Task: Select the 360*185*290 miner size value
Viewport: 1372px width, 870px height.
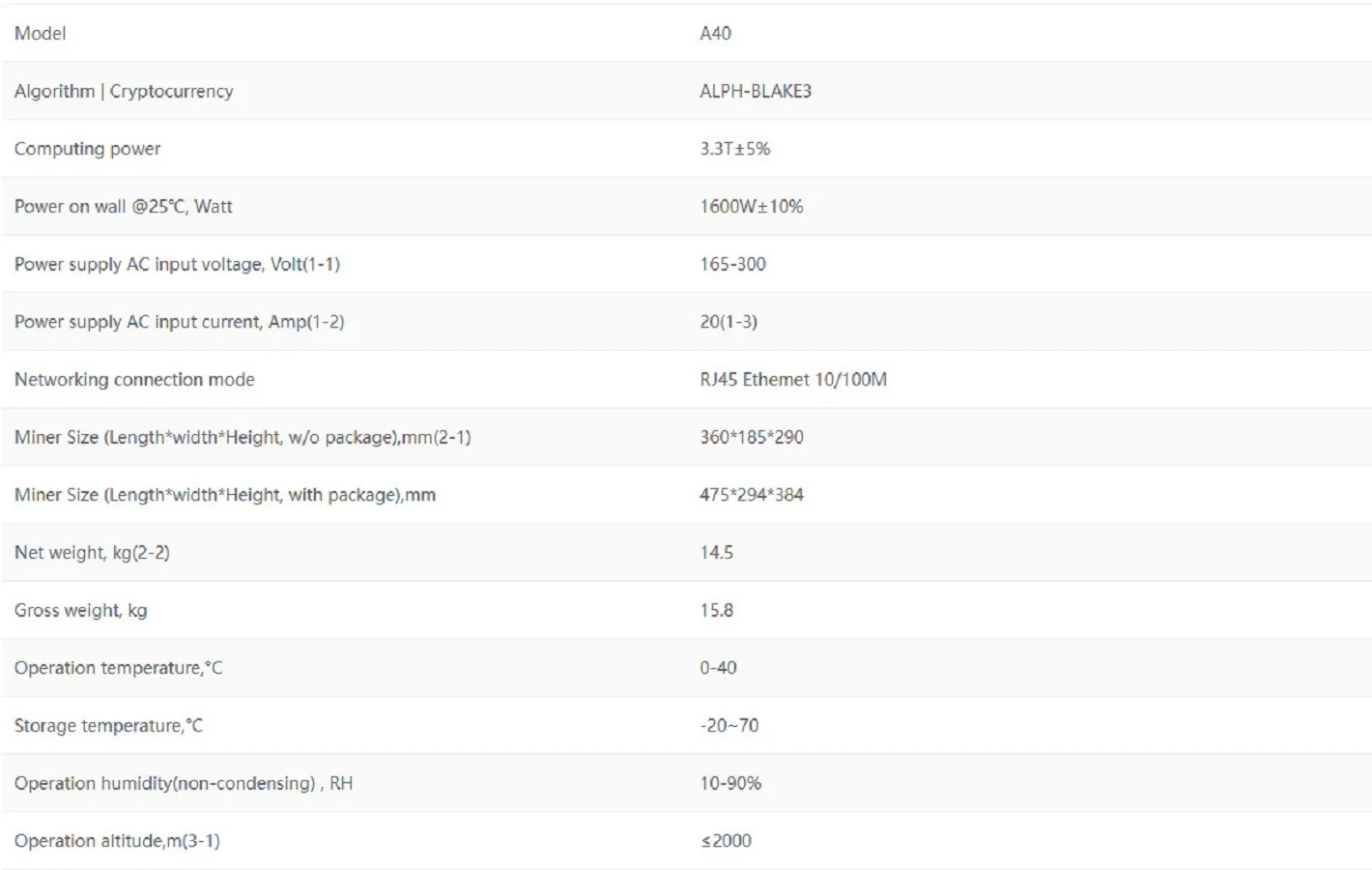Action: pos(752,437)
